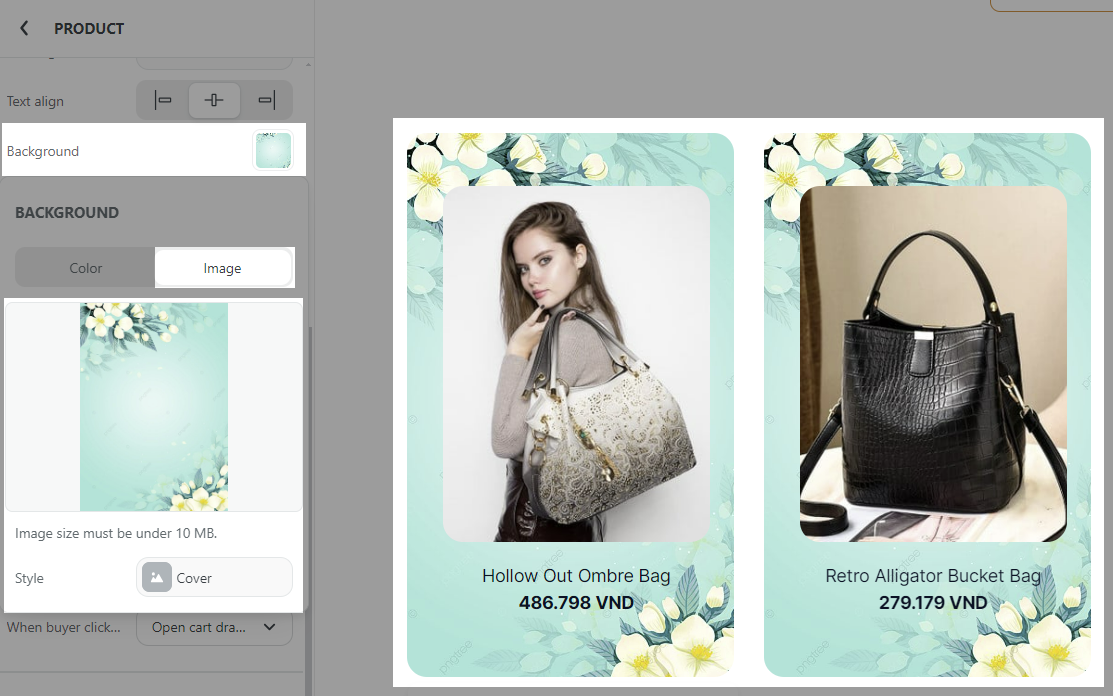
Task: Select the Image tab
Action: [x=222, y=268]
